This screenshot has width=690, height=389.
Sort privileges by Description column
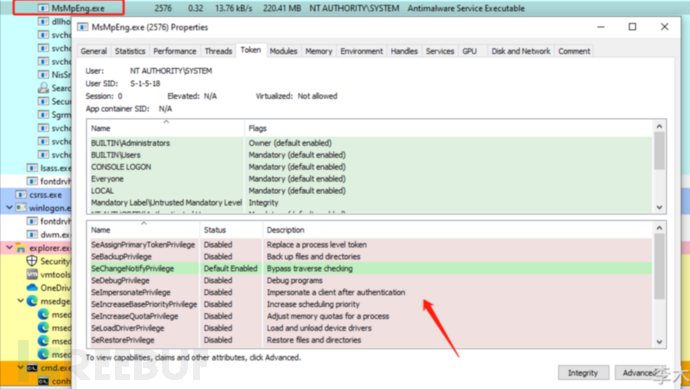[458, 230]
